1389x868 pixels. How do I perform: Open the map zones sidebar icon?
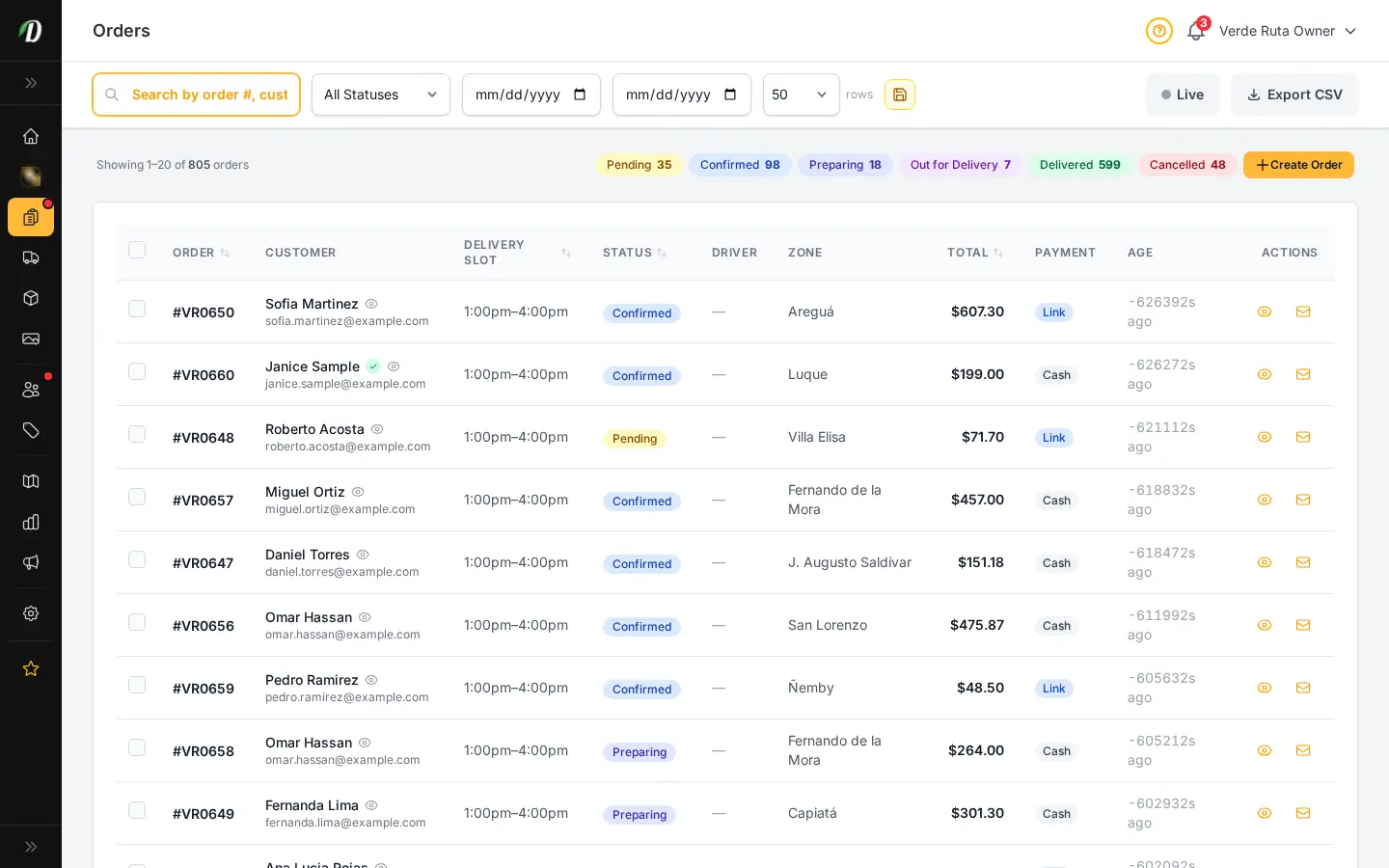31,481
